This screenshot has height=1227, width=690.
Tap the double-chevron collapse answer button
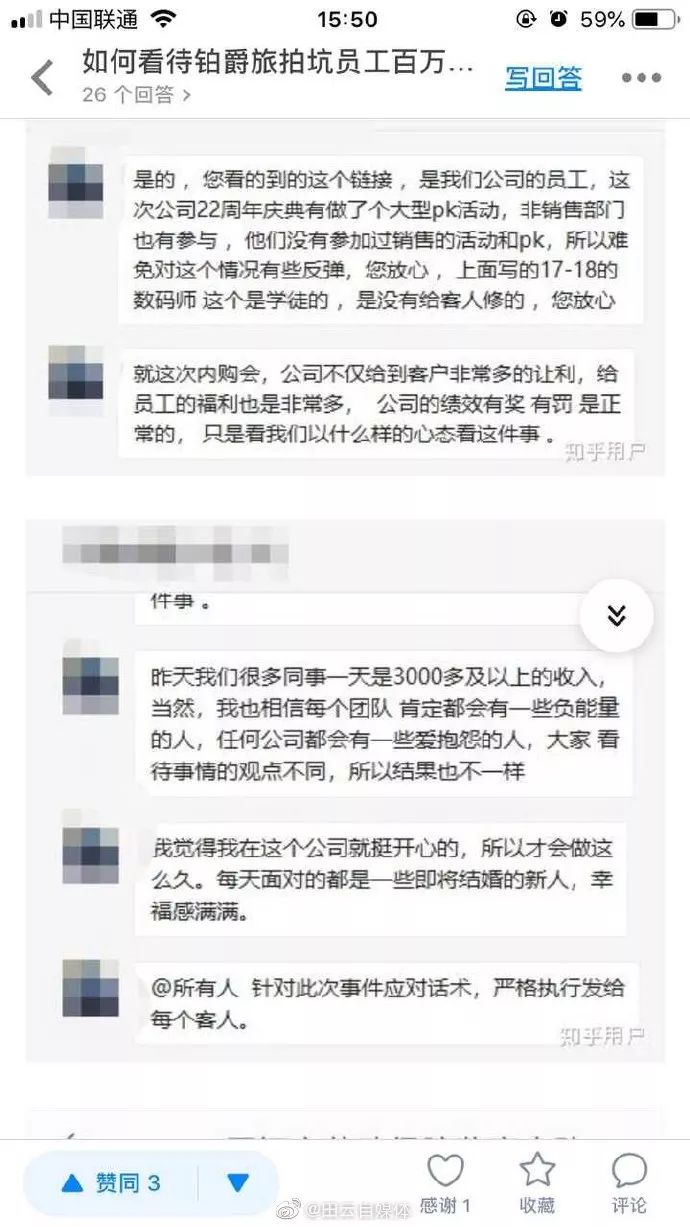(616, 616)
